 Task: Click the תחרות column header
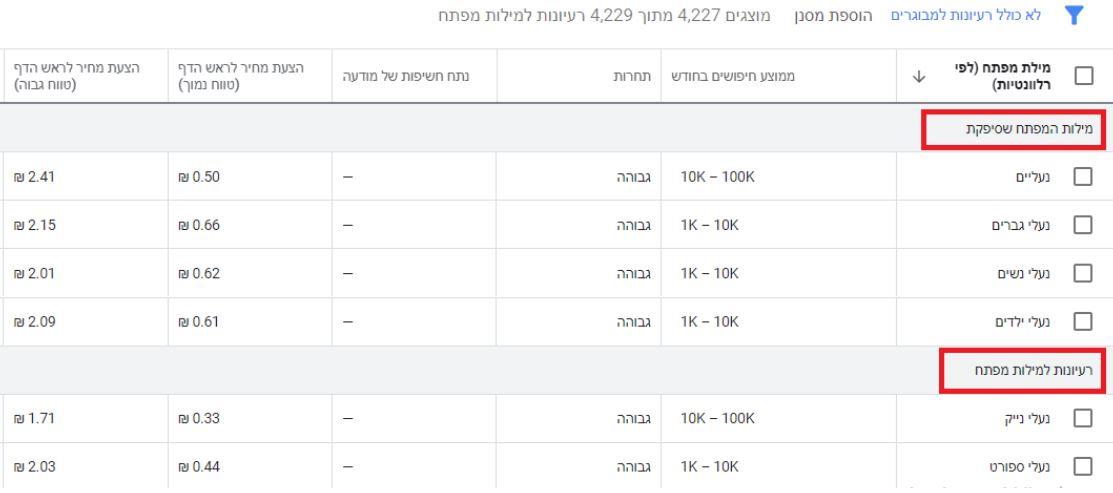[x=632, y=77]
